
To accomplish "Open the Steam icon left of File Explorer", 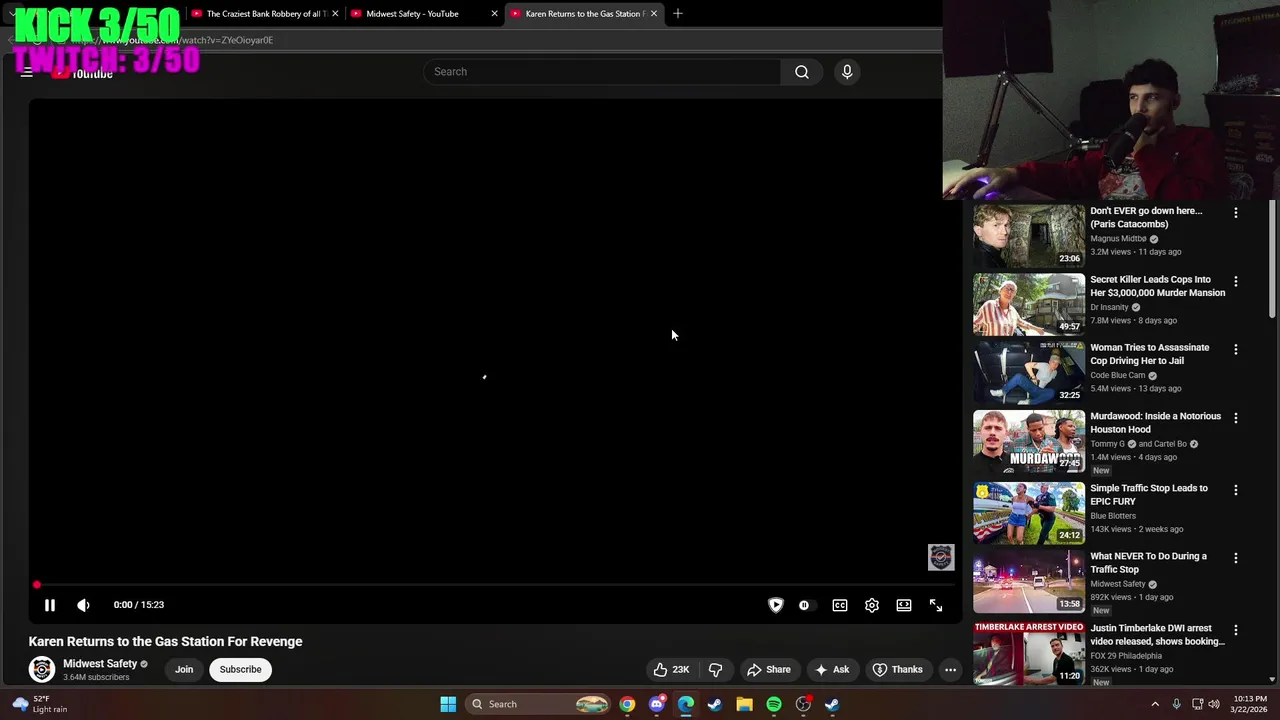I will click(715, 704).
